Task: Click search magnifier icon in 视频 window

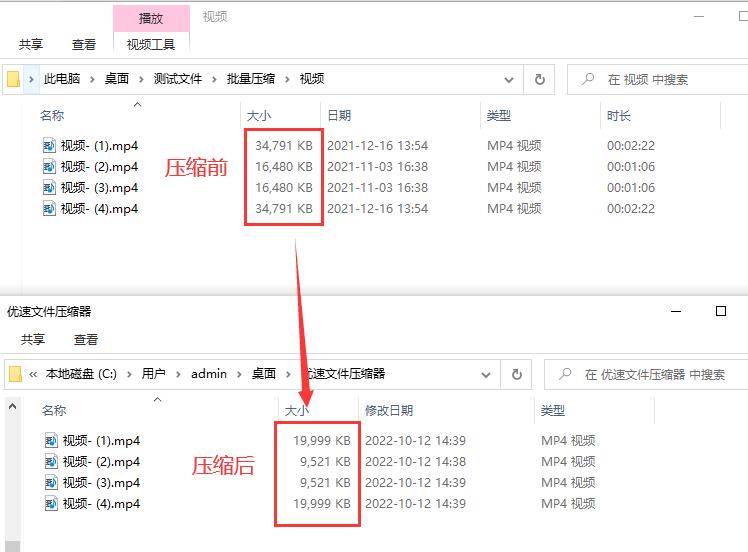Action: (588, 78)
